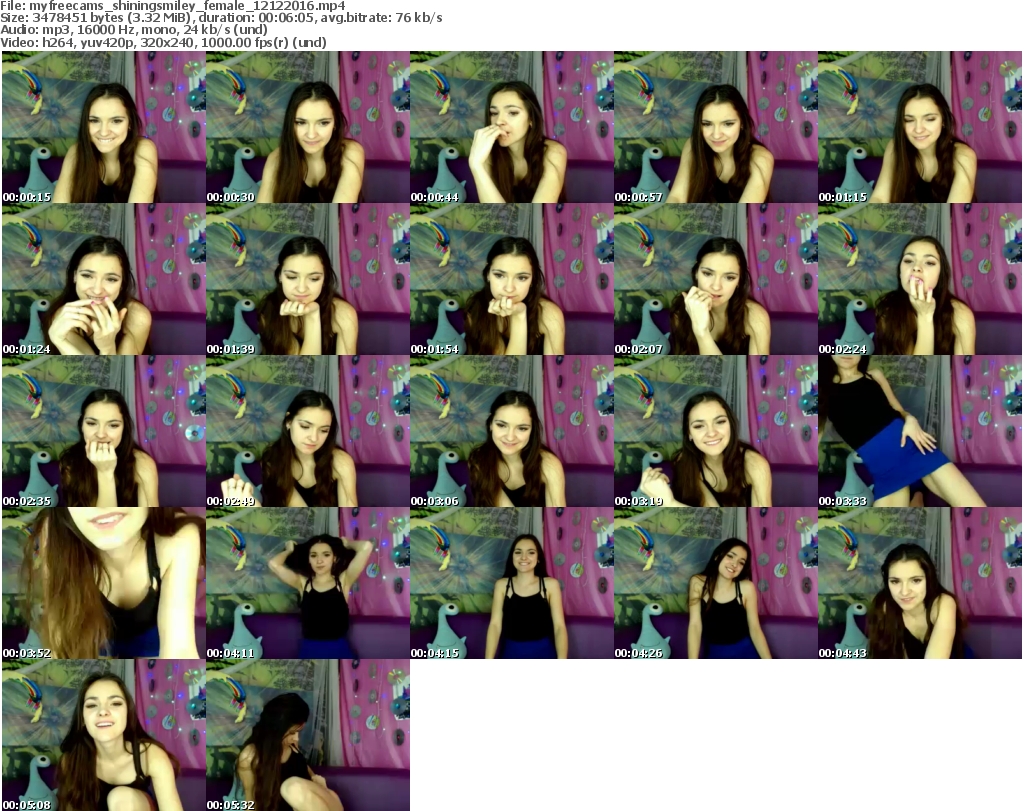The image size is (1024, 811).
Task: Select the thumbnail timestamped 00:00:57
Action: point(715,127)
